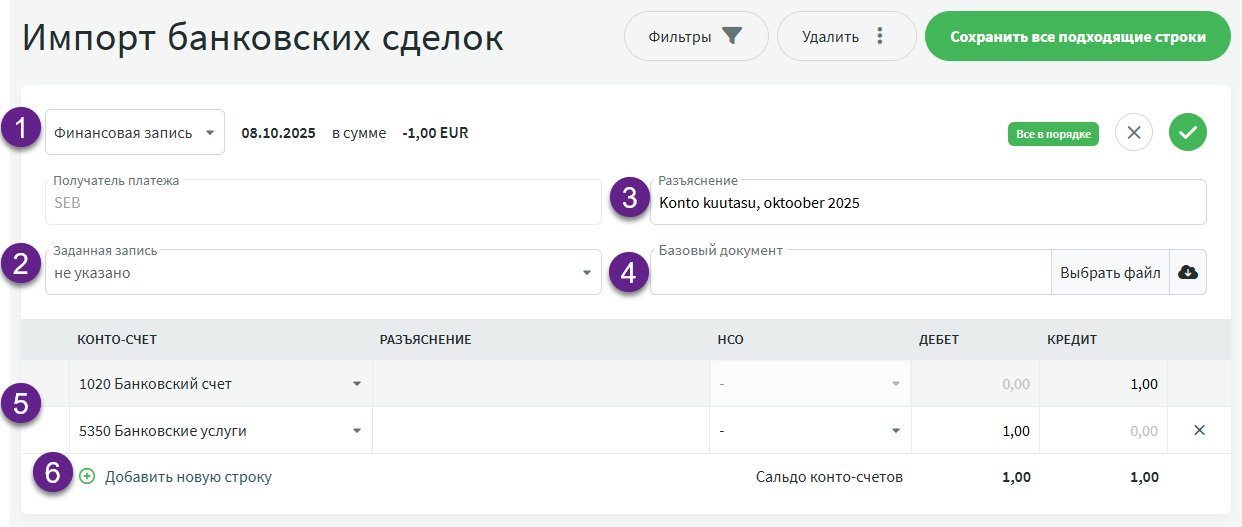Click the debit amount field for 5350

(x=974, y=431)
